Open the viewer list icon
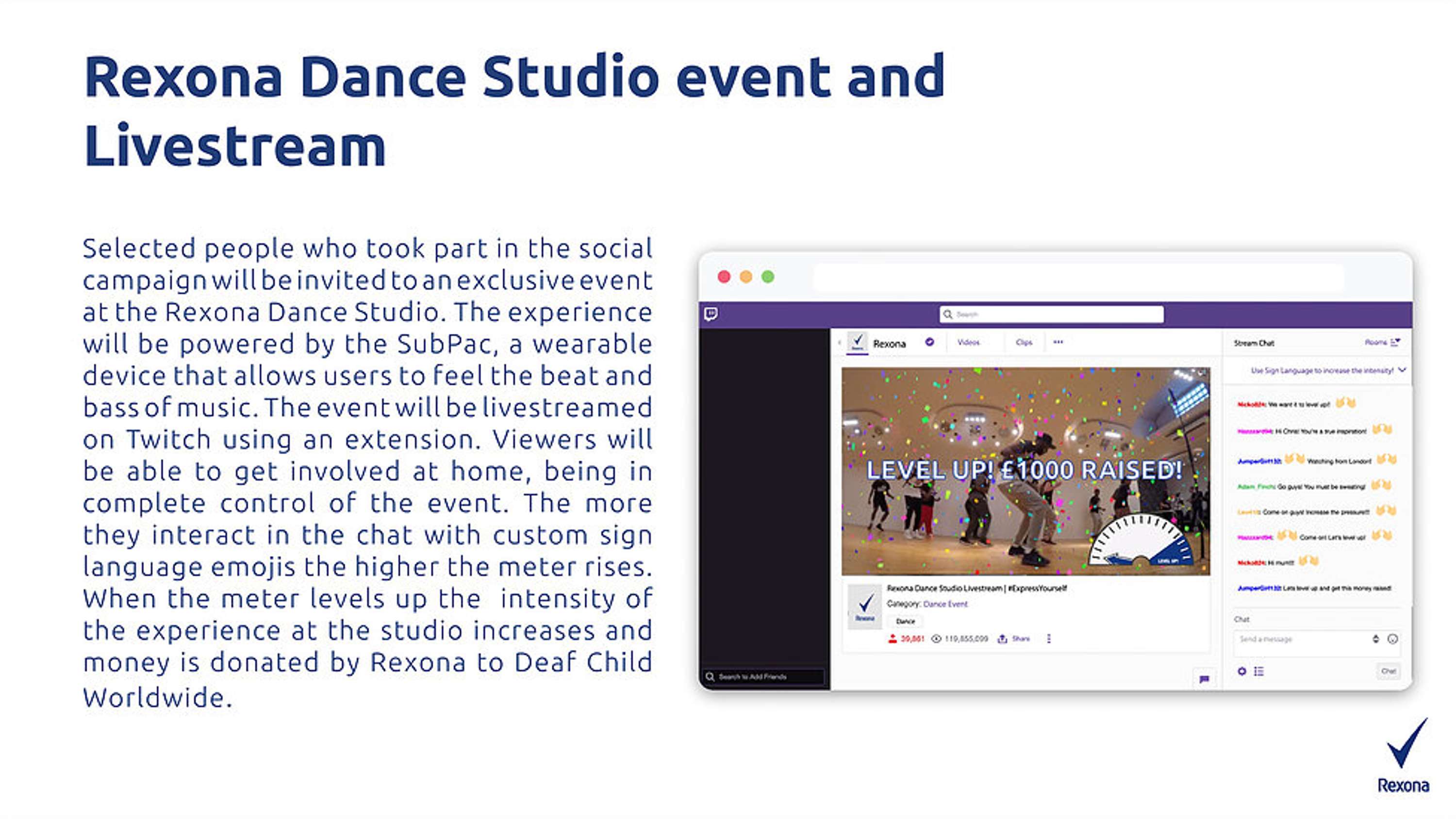The height and width of the screenshot is (819, 1456). click(1259, 671)
